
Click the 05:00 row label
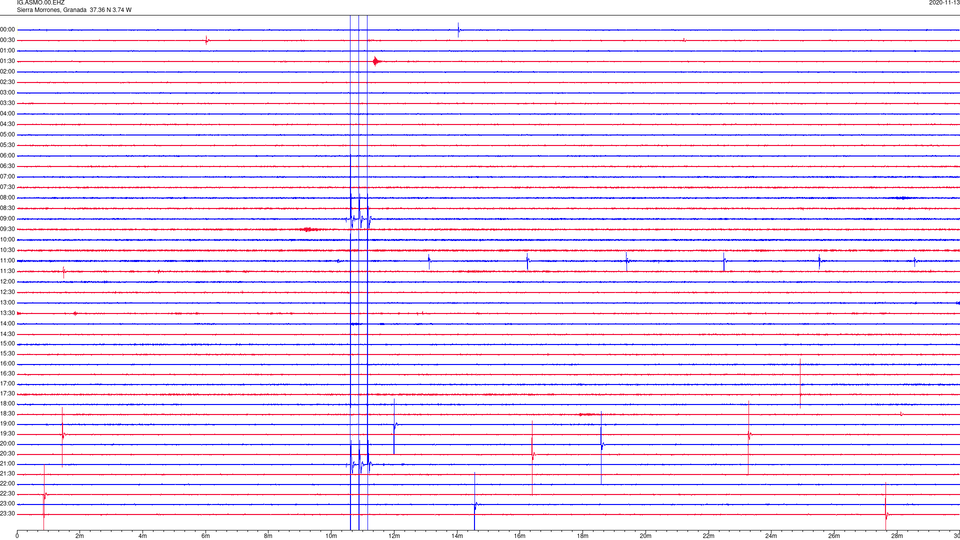pos(8,135)
